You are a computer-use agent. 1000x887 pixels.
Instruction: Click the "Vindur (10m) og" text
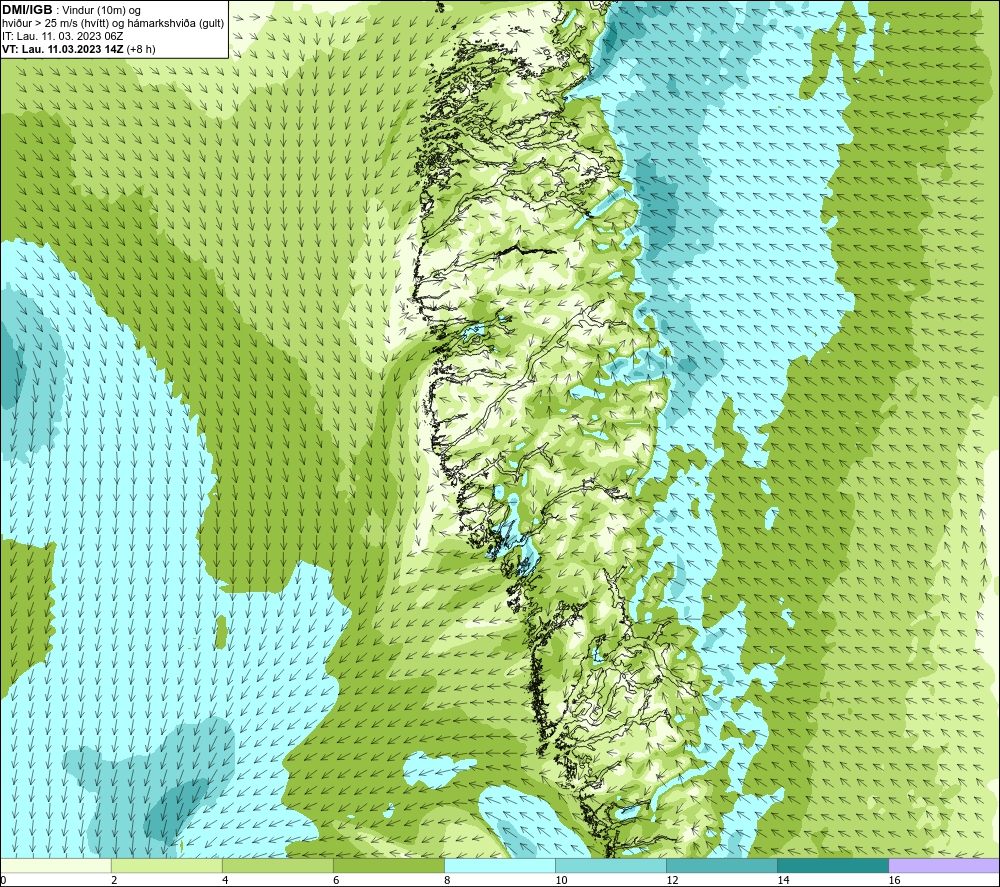tap(101, 11)
